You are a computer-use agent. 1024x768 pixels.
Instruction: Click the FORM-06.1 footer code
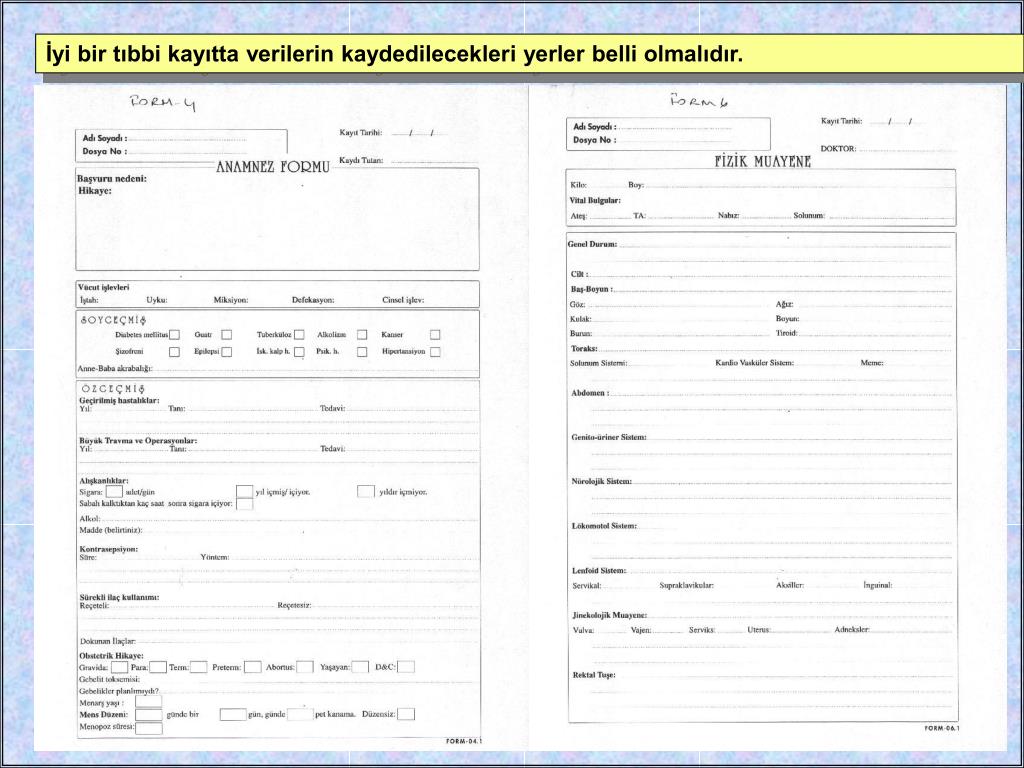click(x=942, y=728)
